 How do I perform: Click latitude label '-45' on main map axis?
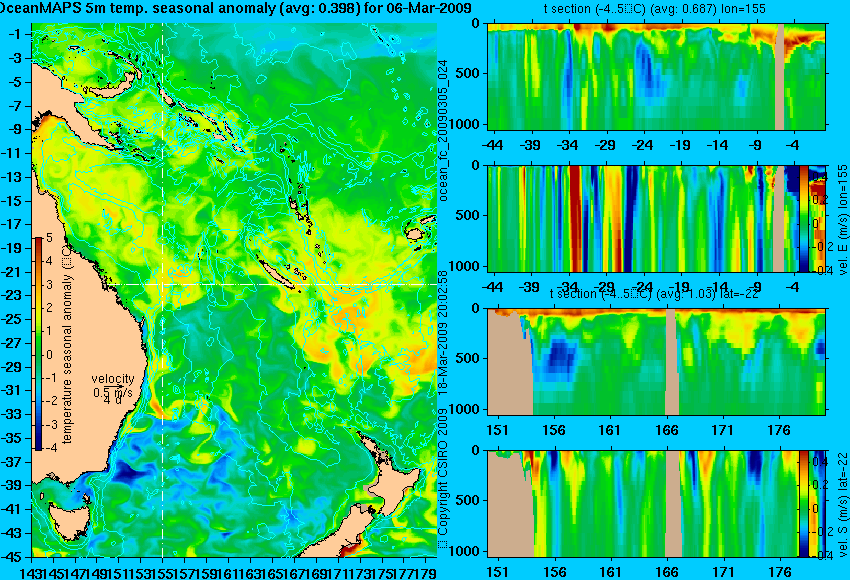click(x=12, y=557)
